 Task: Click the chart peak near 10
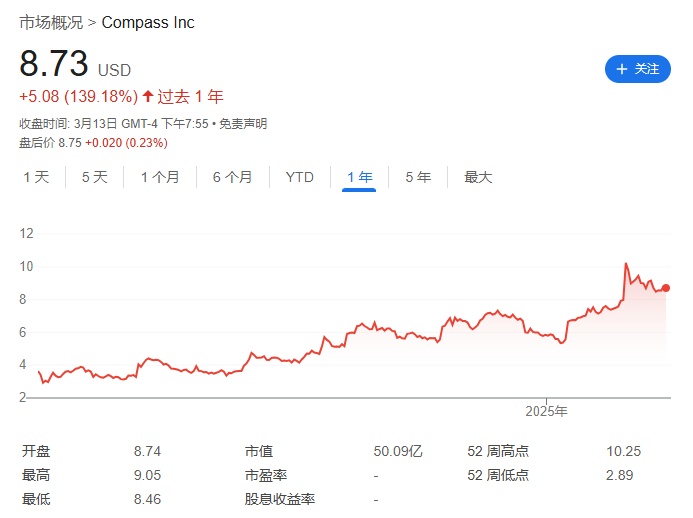[x=626, y=264]
